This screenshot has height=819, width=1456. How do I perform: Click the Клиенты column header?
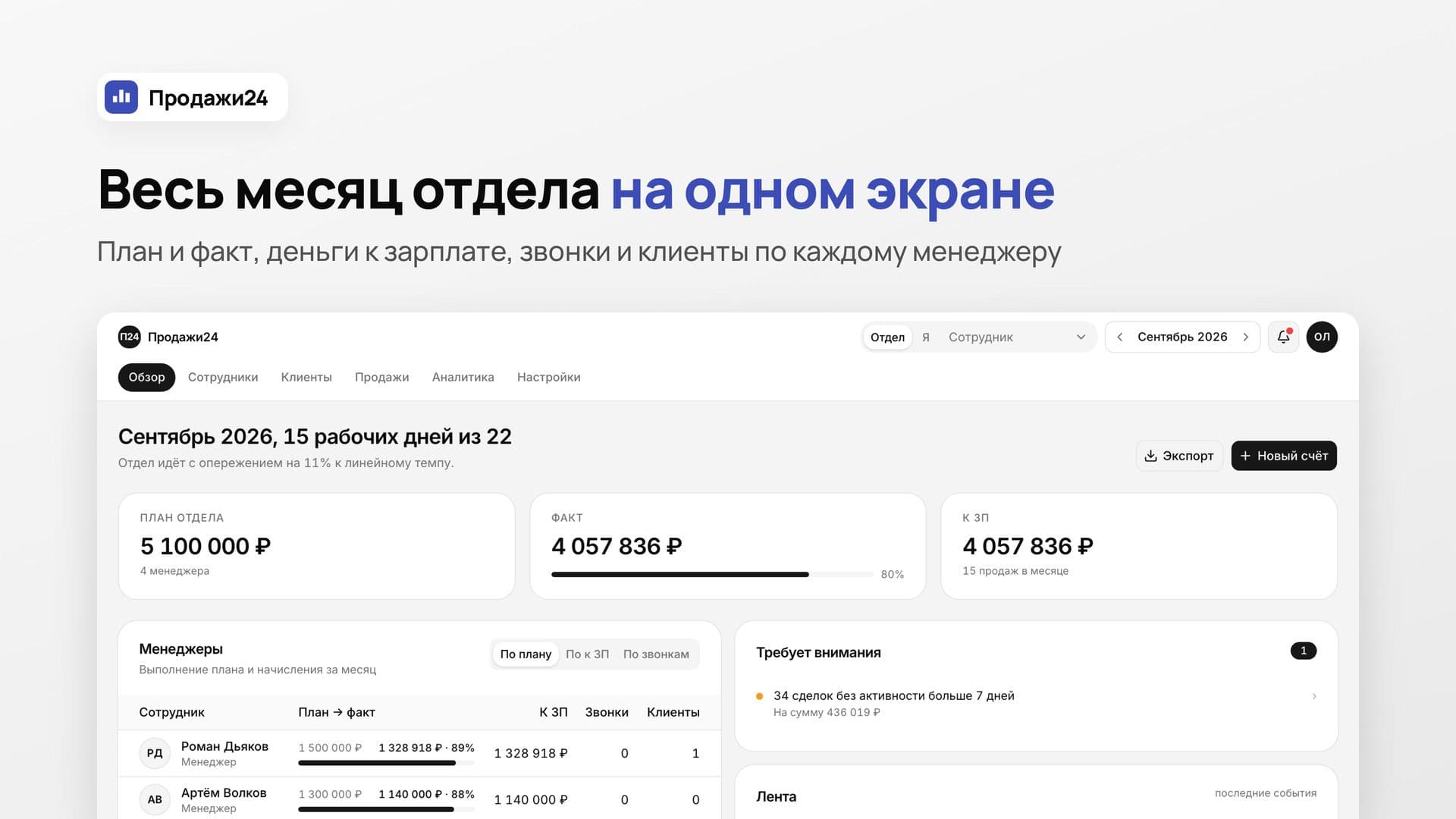point(673,712)
